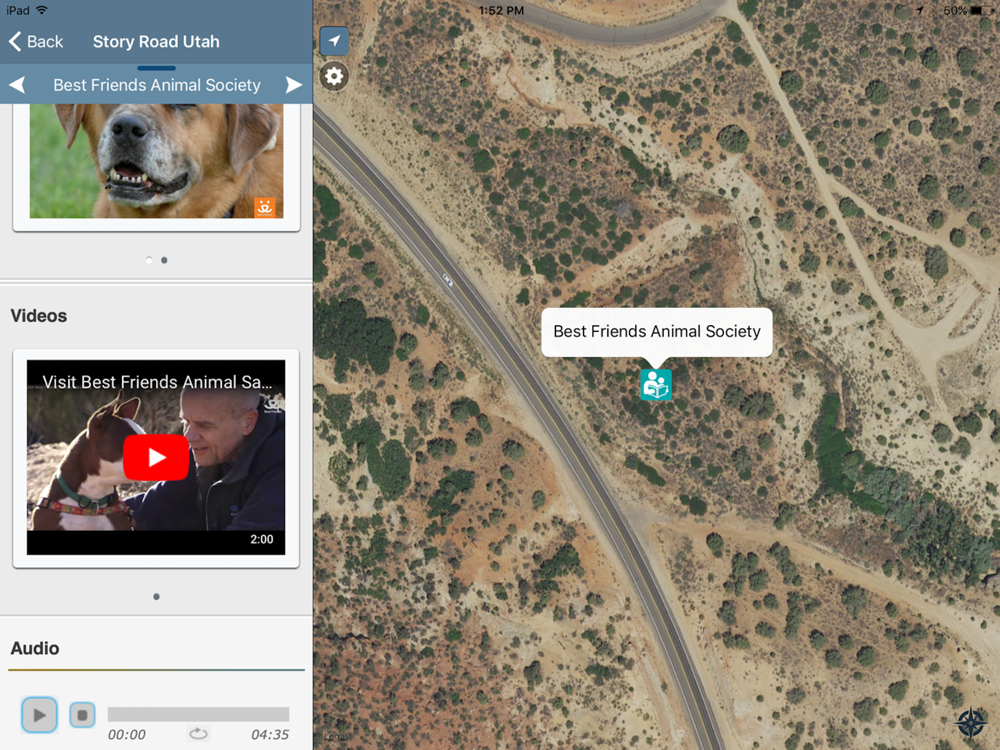Tap the location services arrow in status bar
Image resolution: width=1000 pixels, height=750 pixels.
[x=920, y=11]
